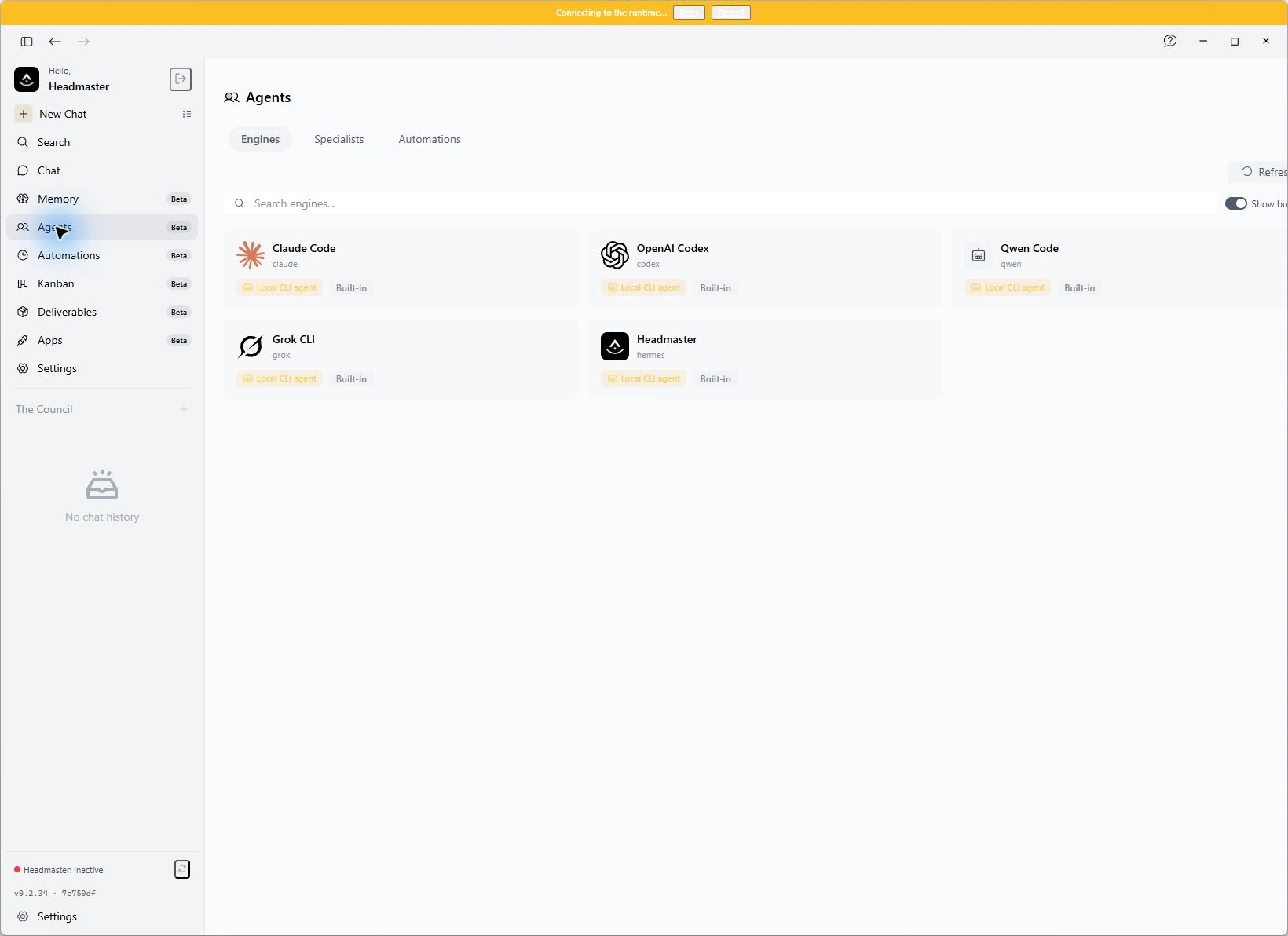This screenshot has height=936, width=1288.
Task: Open the Automations sidebar item
Action: [102, 255]
